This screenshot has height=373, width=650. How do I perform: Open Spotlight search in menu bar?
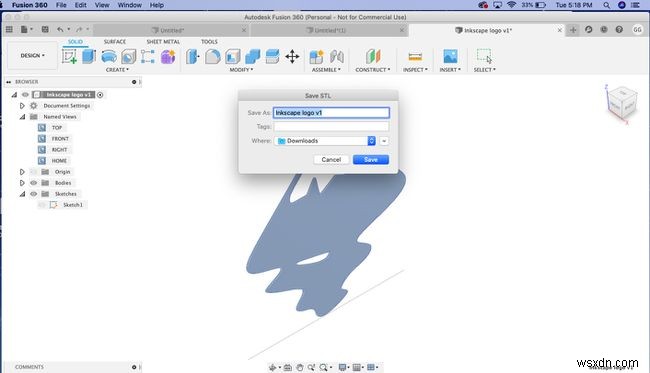click(x=606, y=5)
